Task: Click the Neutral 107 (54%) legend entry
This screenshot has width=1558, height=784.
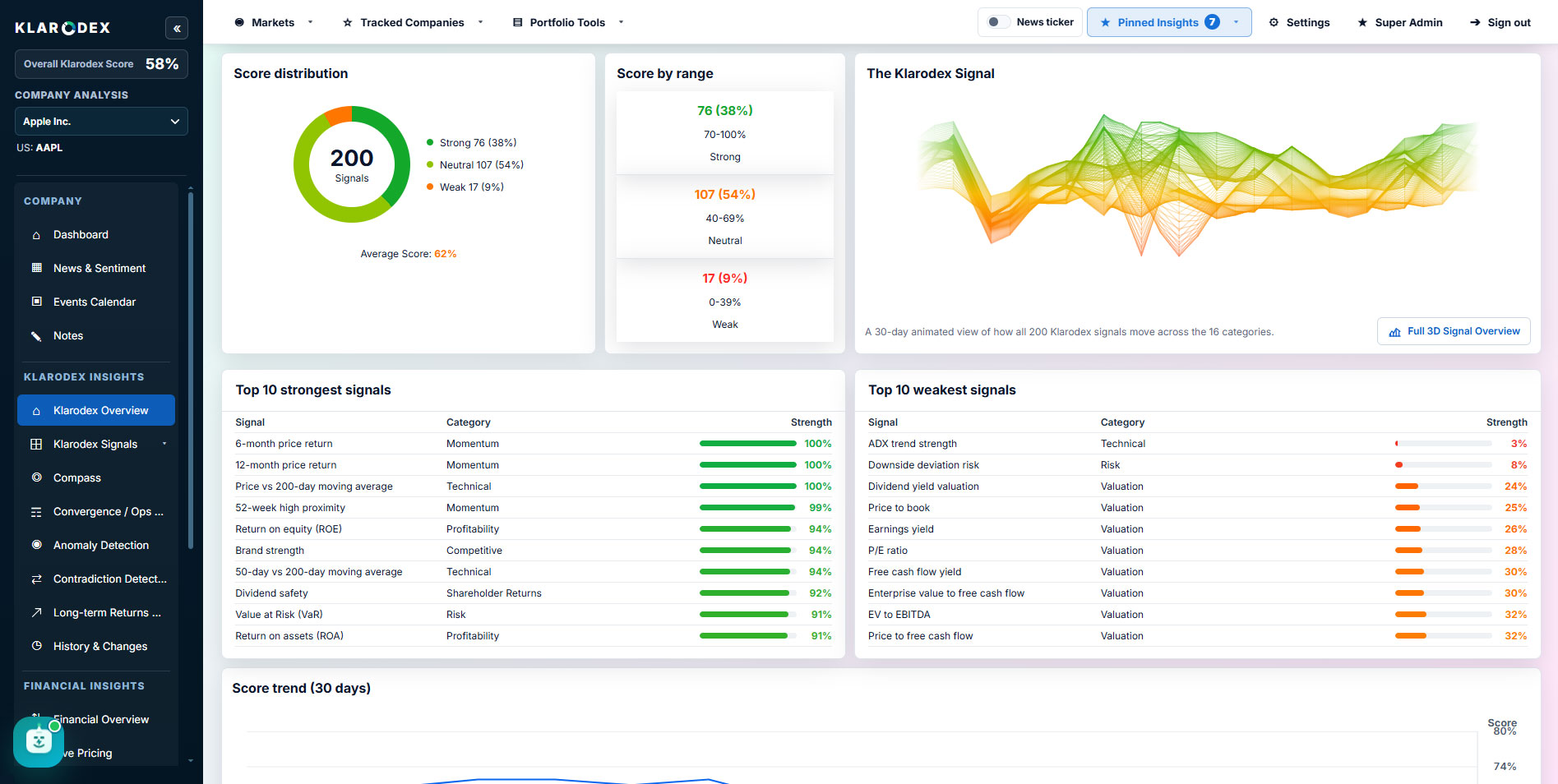Action: [x=475, y=165]
